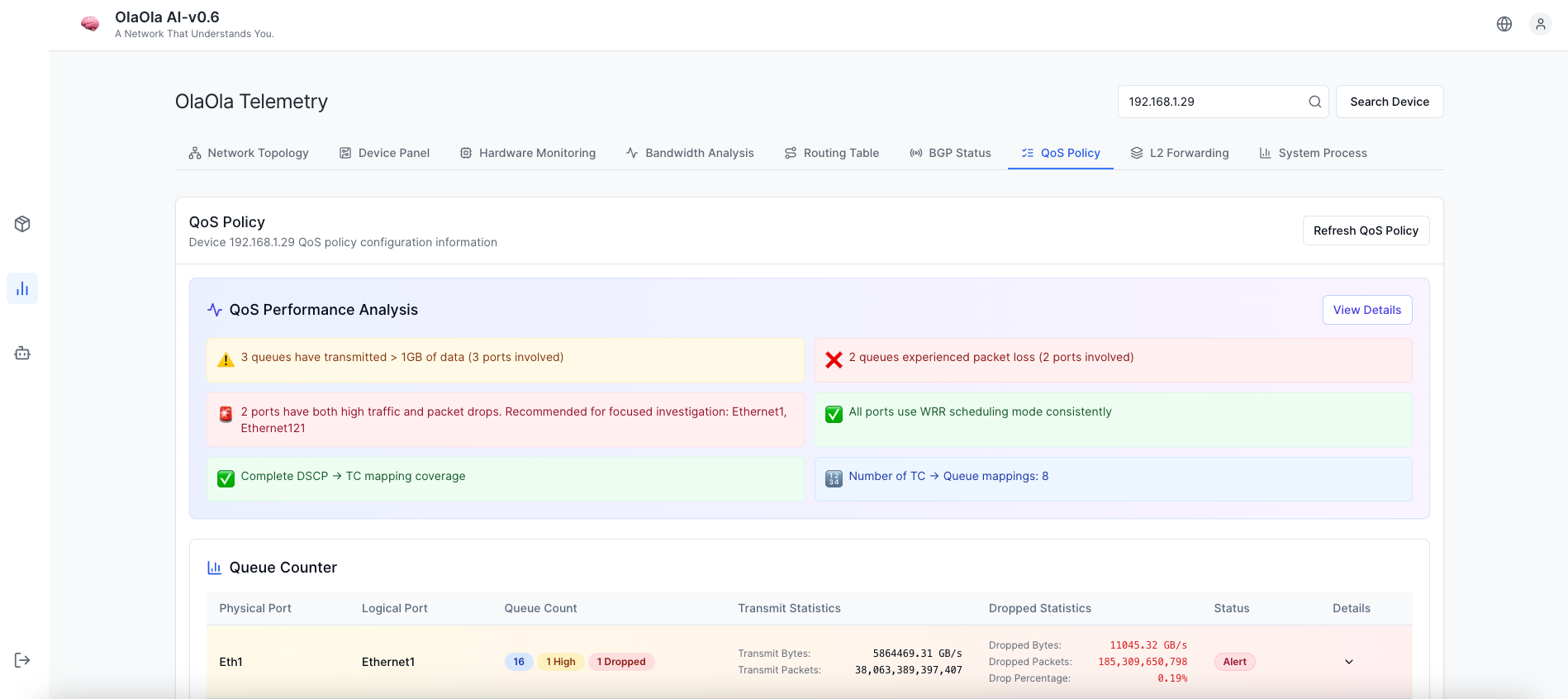Focus the device IP address input field
The height and width of the screenshot is (699, 1568).
click(1223, 102)
